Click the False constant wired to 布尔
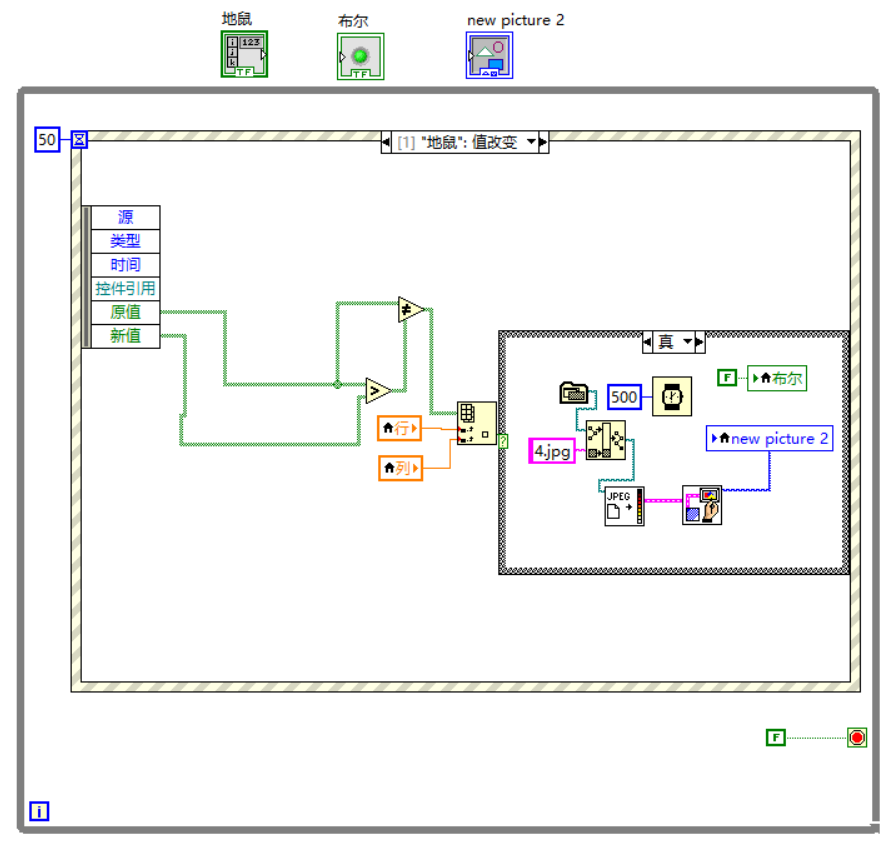Screen dimensions: 895x844 pyautogui.click(x=727, y=377)
